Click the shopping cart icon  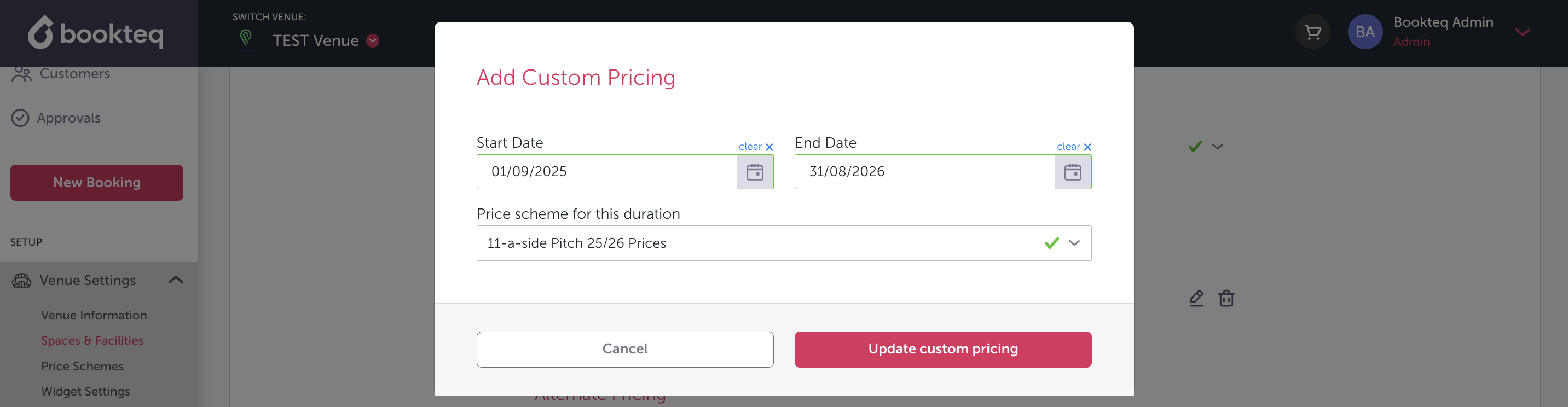(1313, 32)
